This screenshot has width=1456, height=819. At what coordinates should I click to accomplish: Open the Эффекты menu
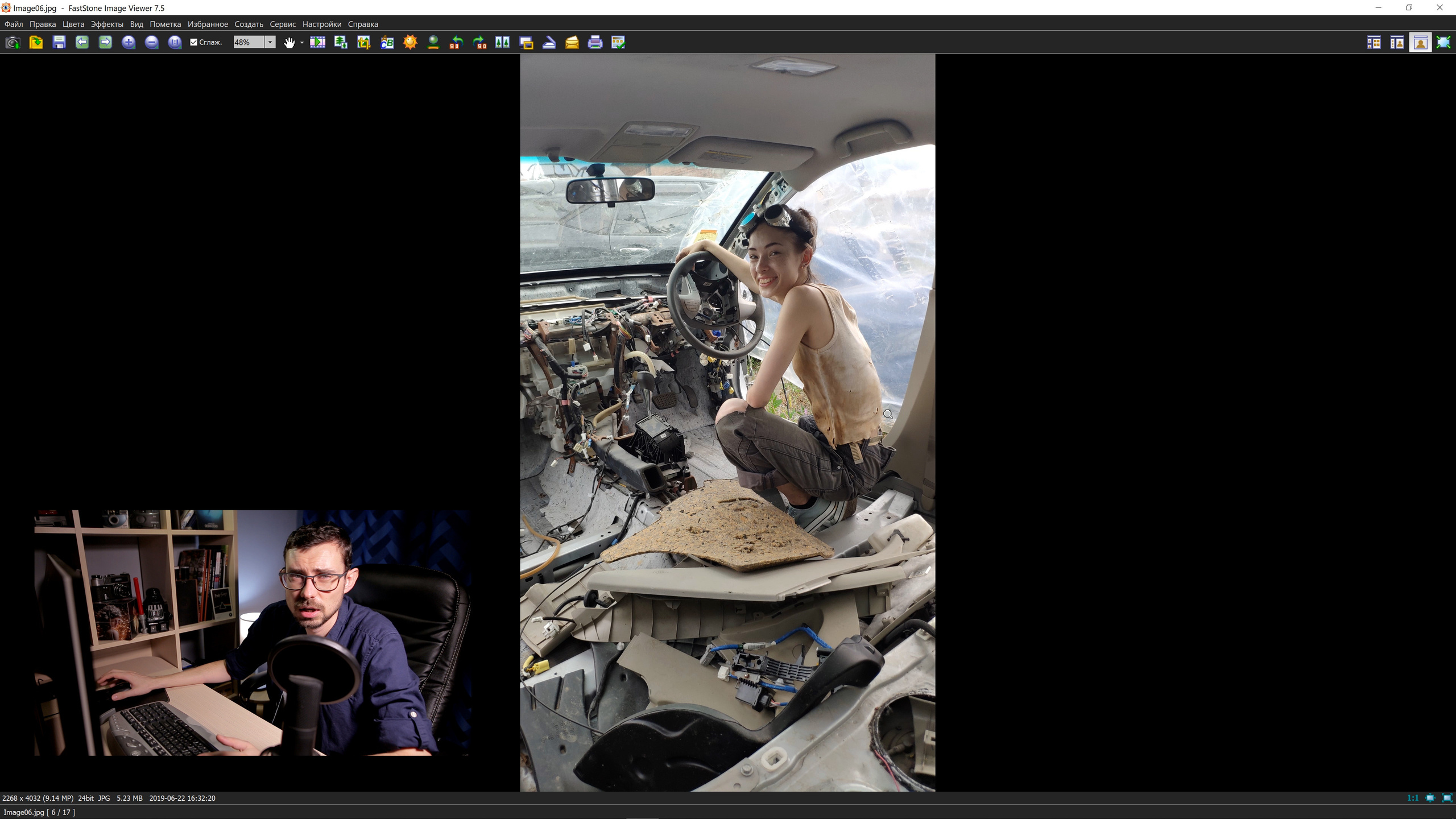tap(107, 24)
